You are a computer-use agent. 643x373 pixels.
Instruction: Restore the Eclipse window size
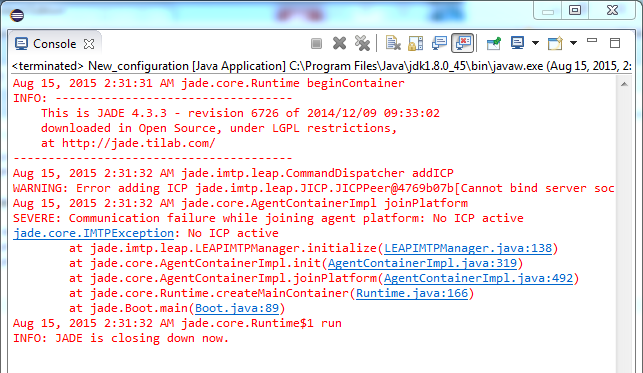point(575,10)
